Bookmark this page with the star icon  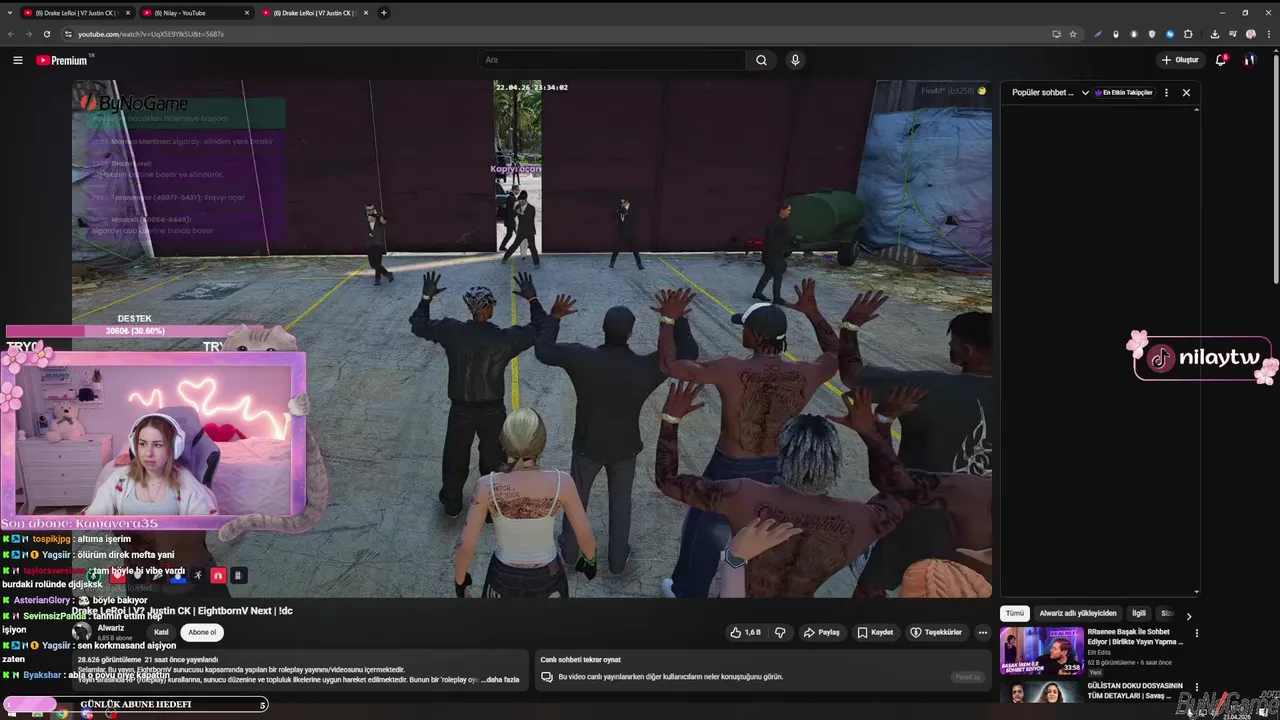pos(1073,34)
